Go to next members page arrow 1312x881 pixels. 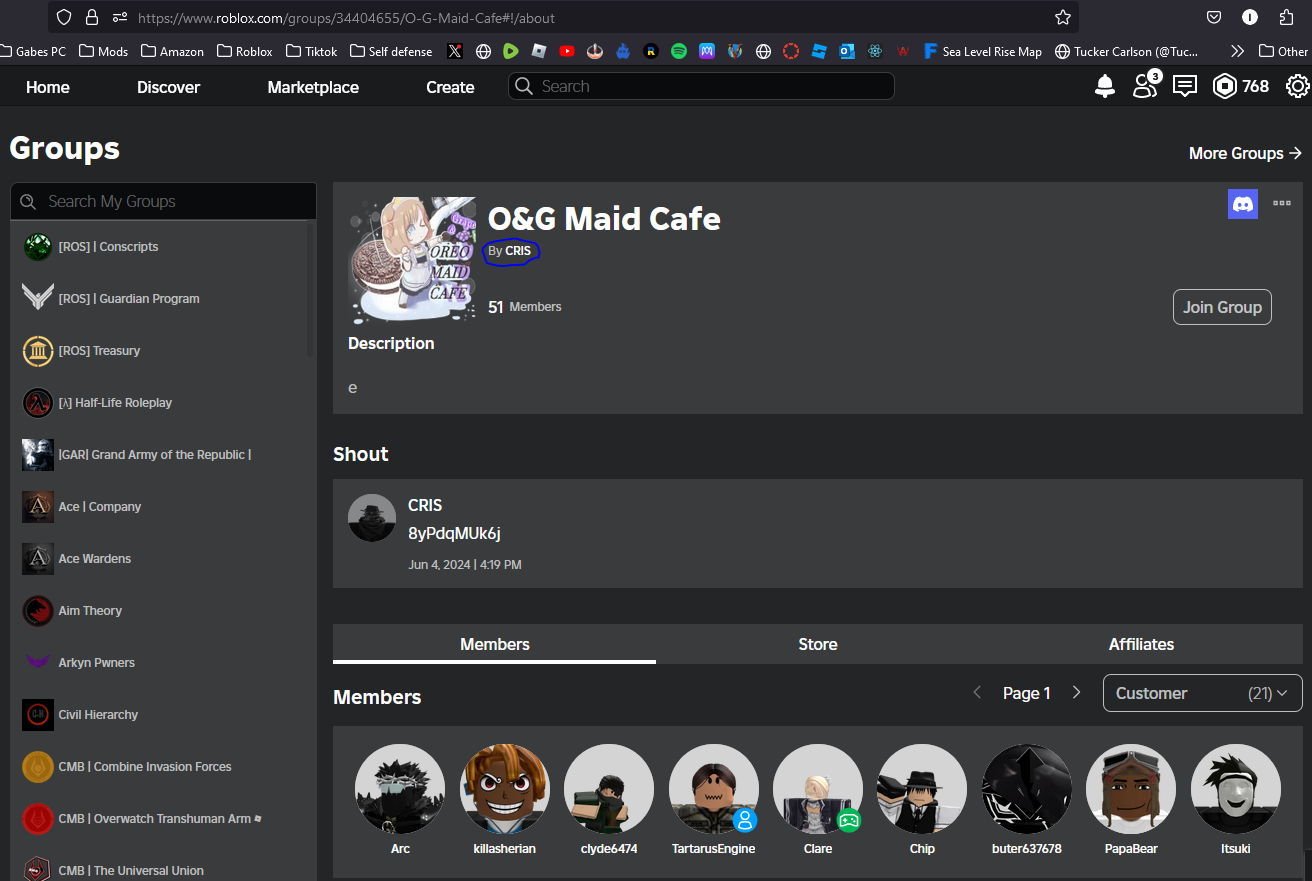click(x=1076, y=693)
